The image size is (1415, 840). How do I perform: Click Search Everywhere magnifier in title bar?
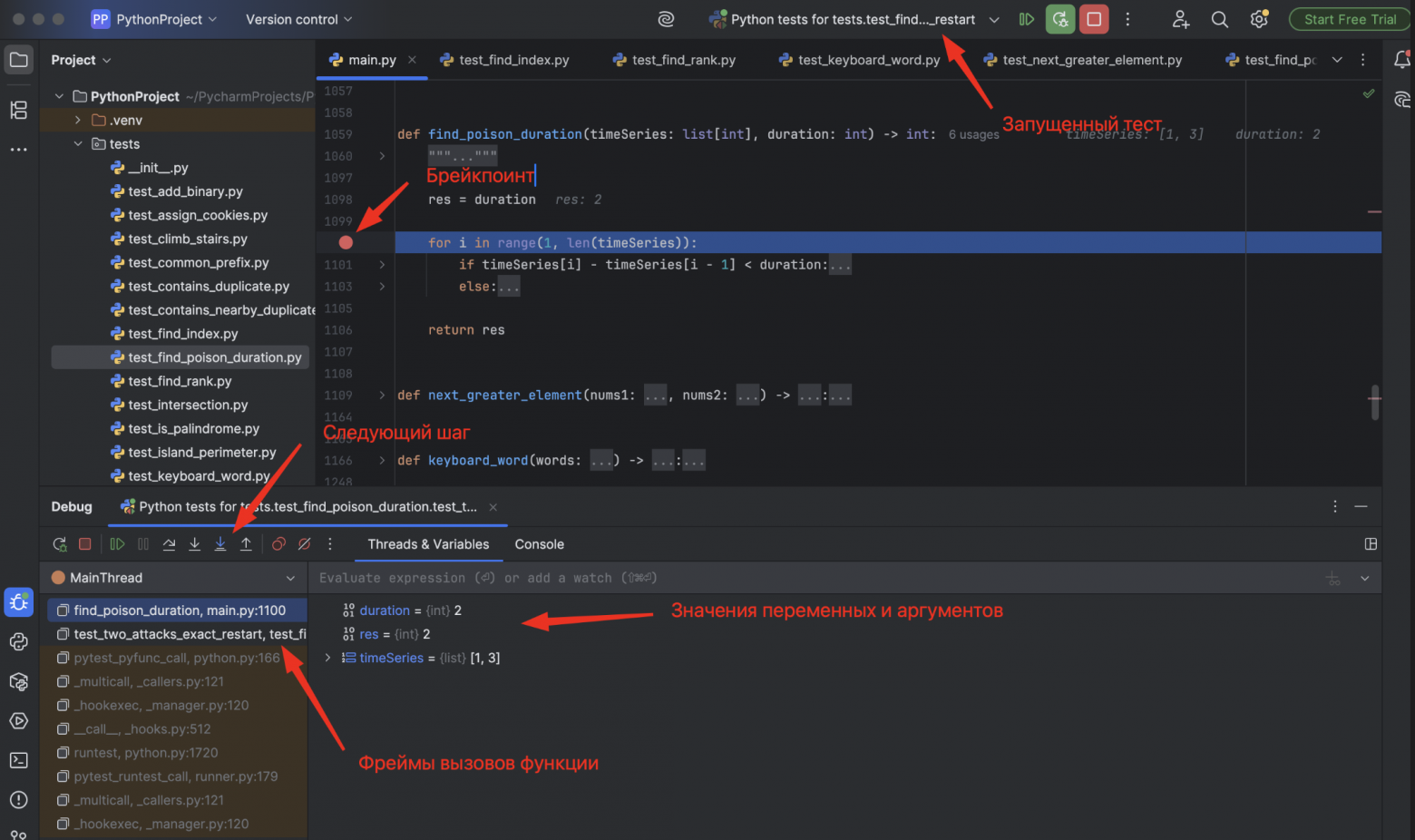[1219, 18]
